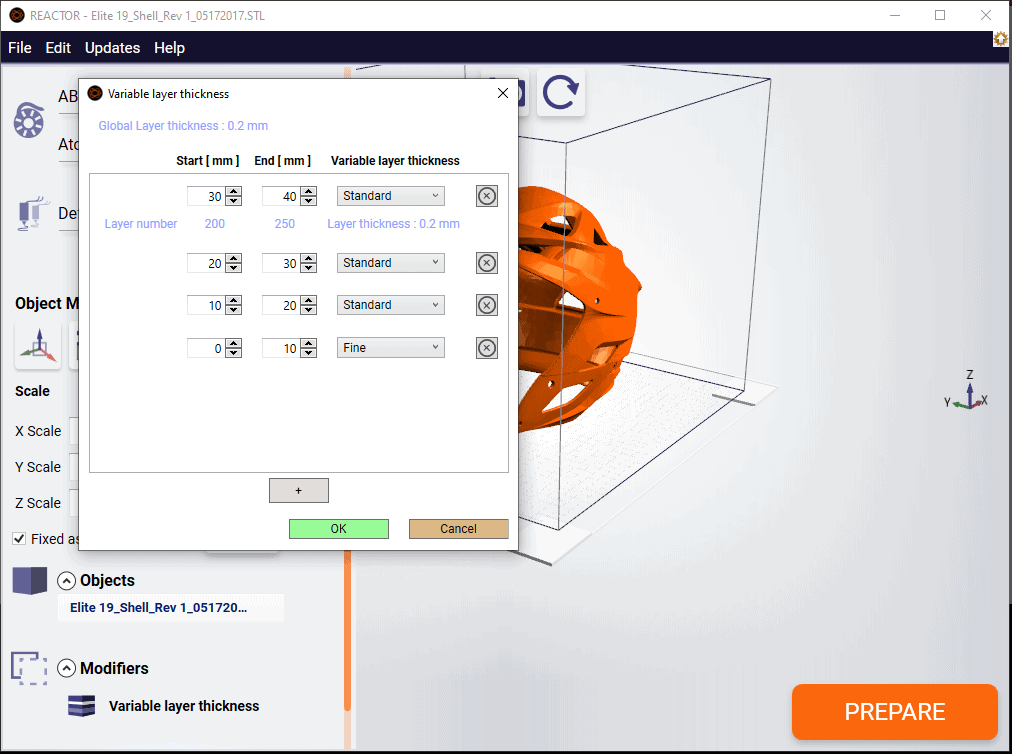Open the thickness dropdown for 20-30 mm row

(390, 263)
